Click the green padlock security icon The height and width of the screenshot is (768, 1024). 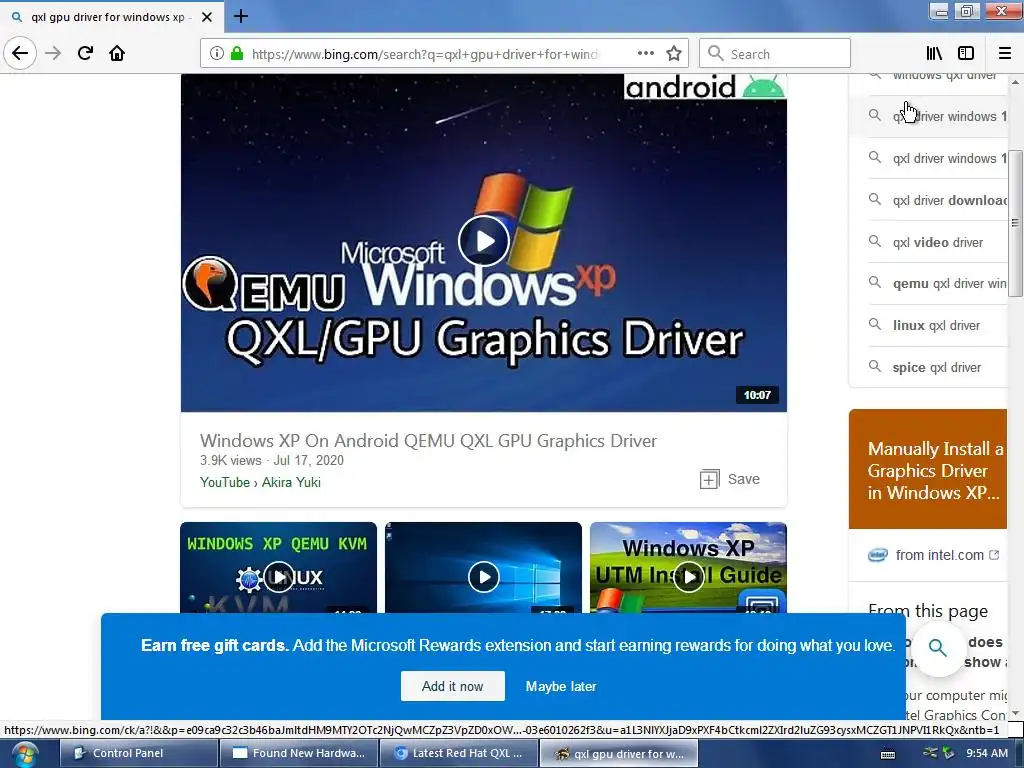237,53
